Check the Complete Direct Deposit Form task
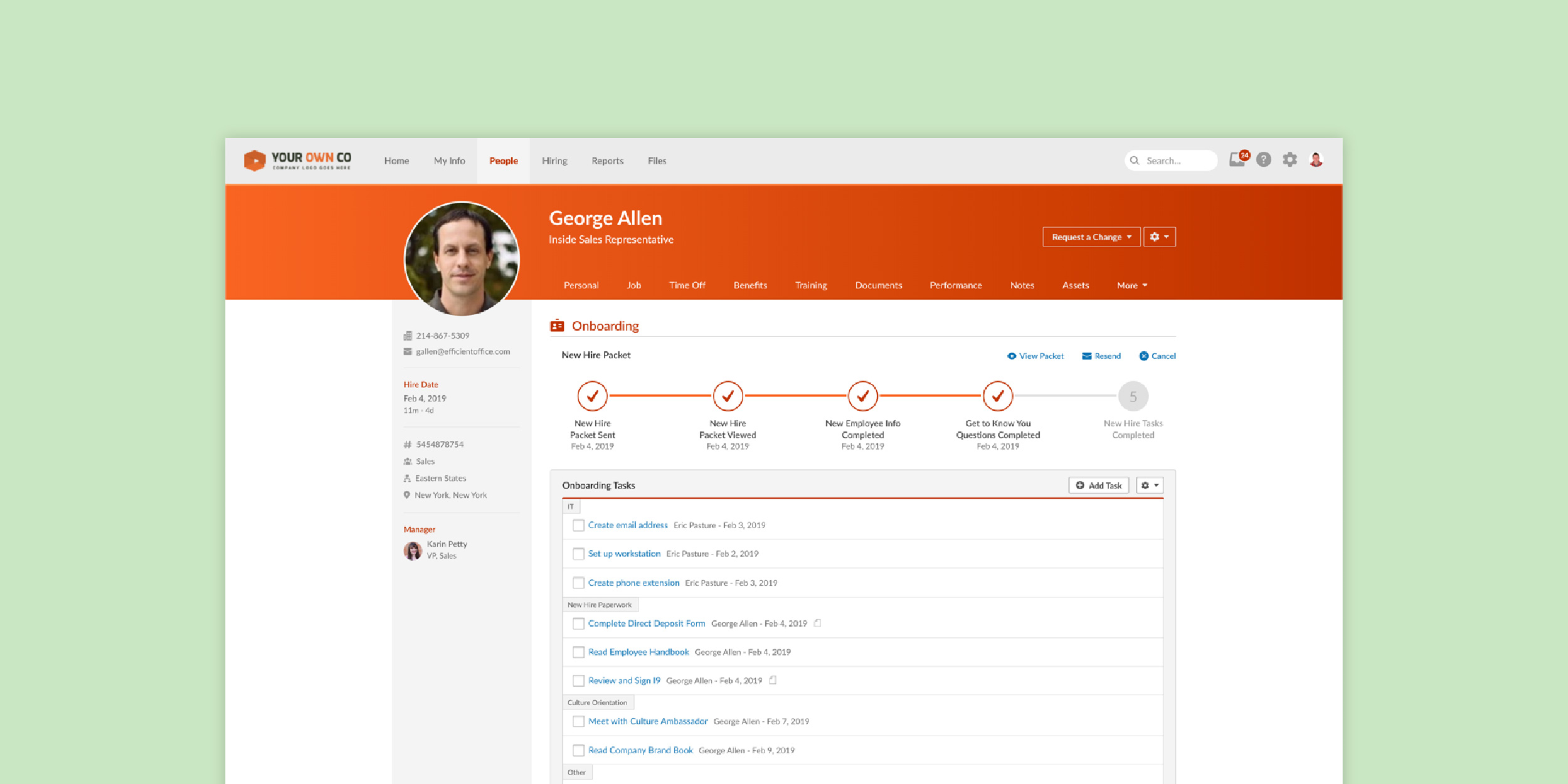Image resolution: width=1568 pixels, height=784 pixels. [x=578, y=623]
